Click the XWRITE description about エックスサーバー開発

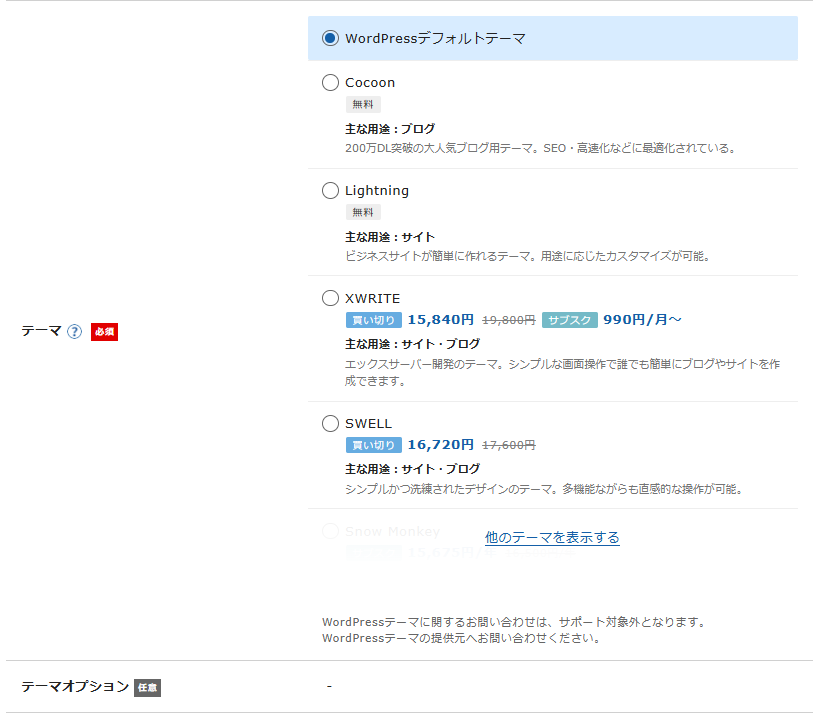point(563,373)
